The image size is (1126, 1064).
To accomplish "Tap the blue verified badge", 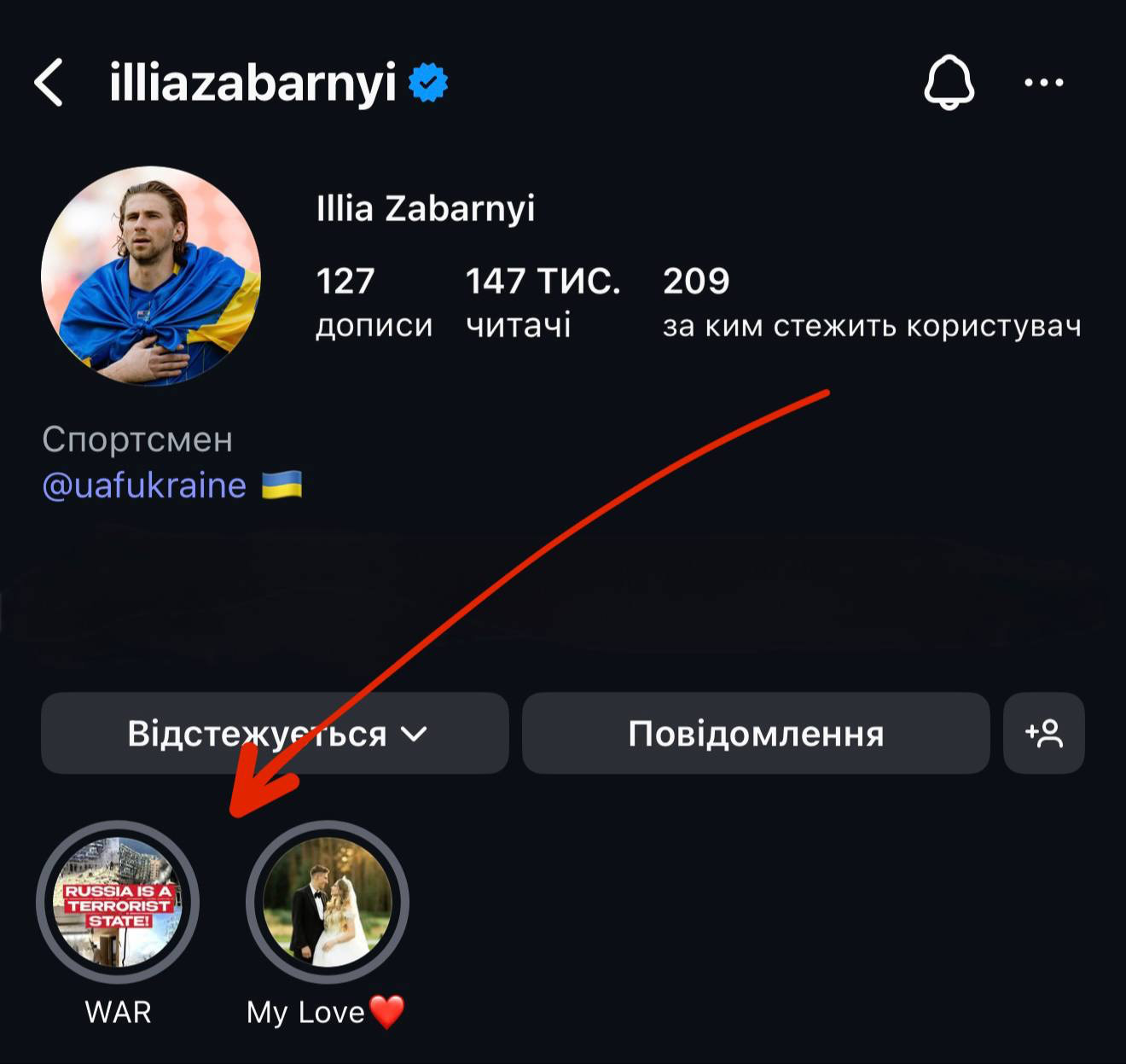I will click(428, 83).
